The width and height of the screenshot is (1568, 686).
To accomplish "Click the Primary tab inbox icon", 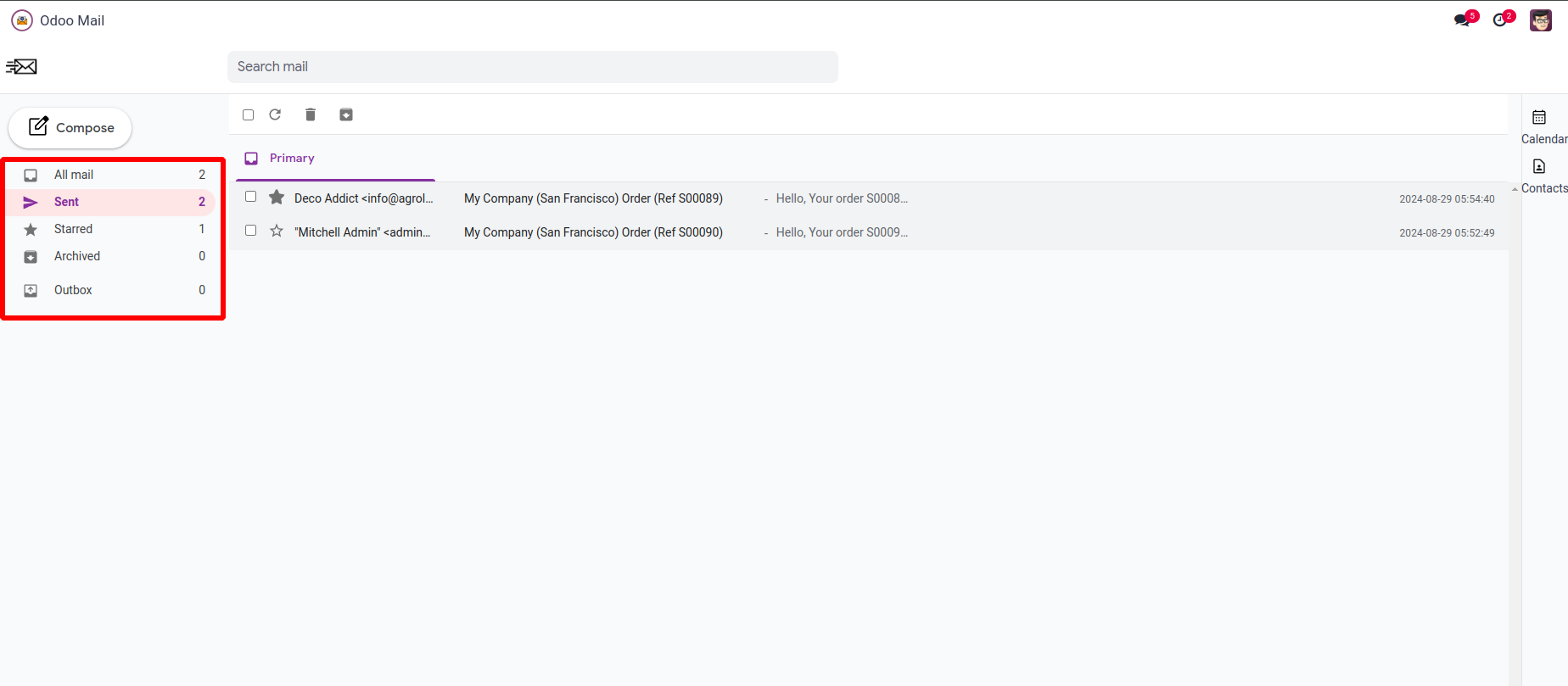I will 251,159.
